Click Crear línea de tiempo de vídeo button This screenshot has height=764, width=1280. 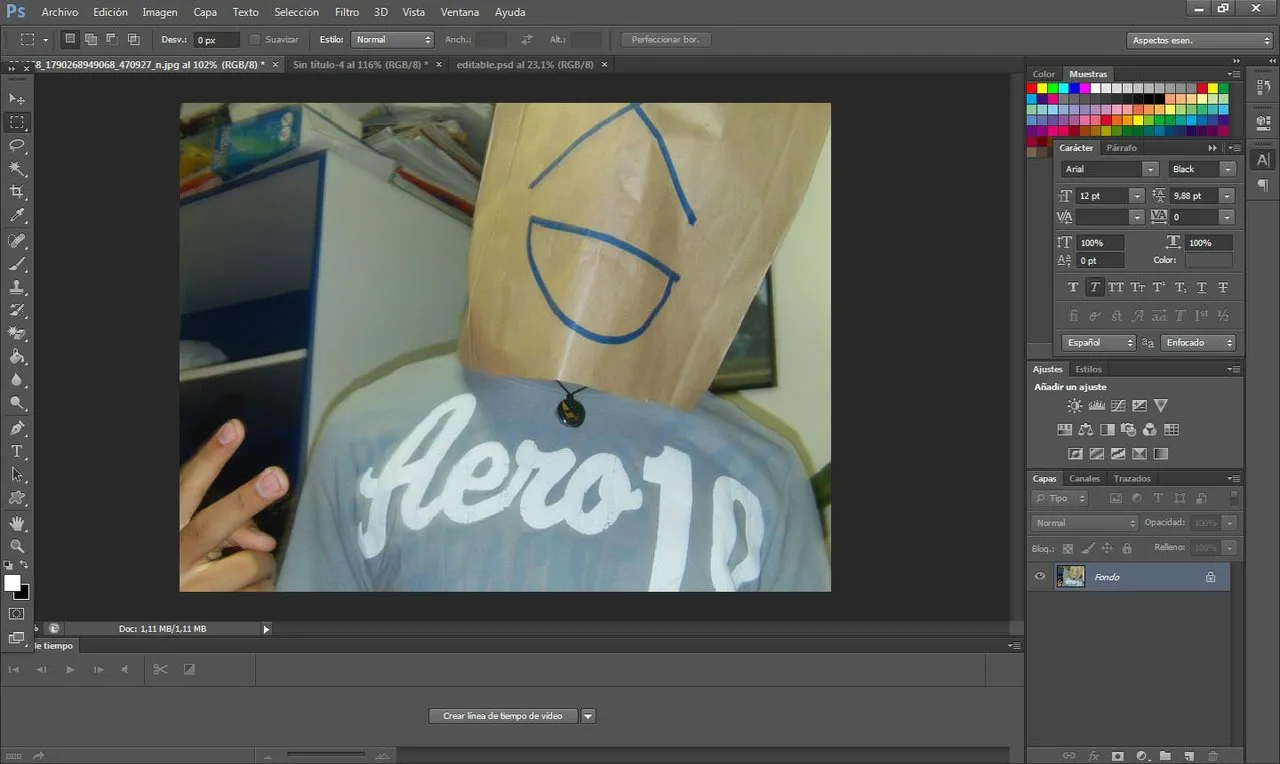pyautogui.click(x=503, y=716)
